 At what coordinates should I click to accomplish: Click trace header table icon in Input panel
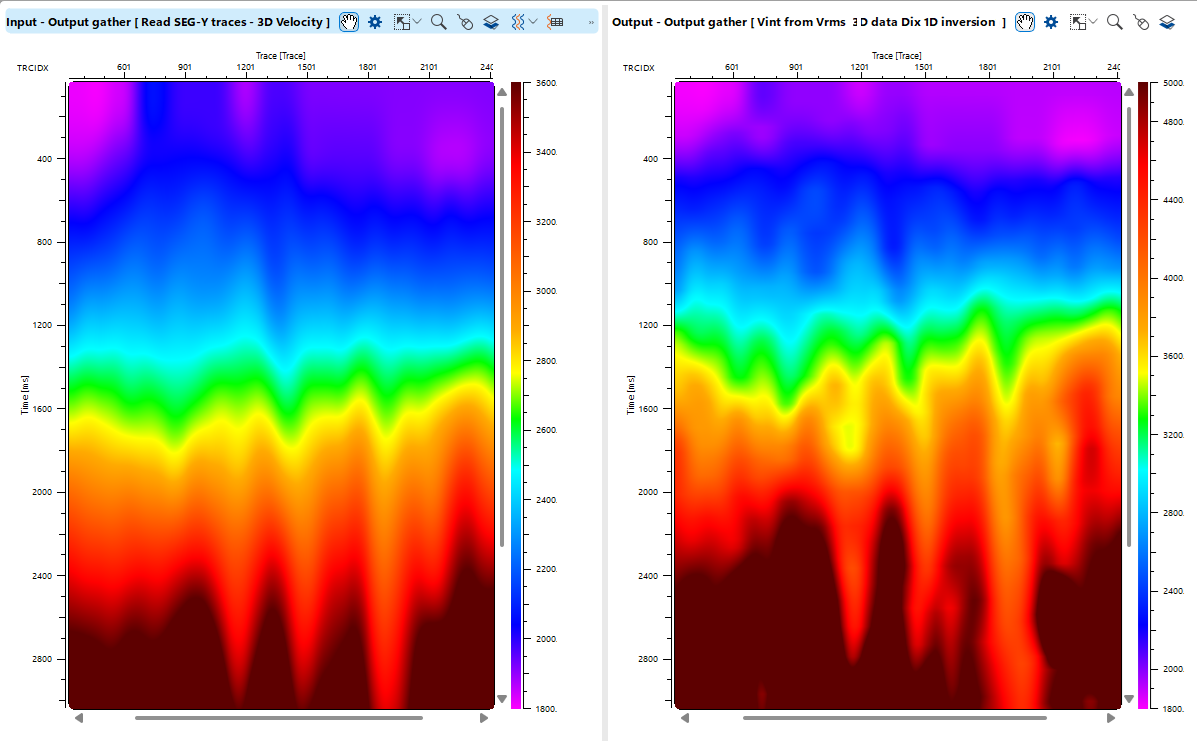tap(556, 22)
